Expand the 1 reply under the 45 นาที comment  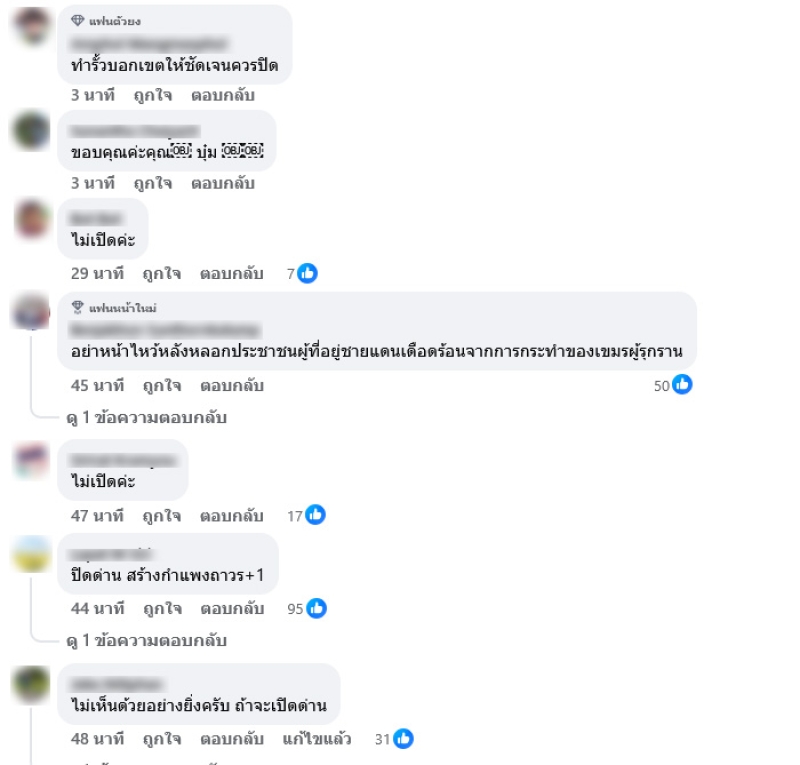146,418
